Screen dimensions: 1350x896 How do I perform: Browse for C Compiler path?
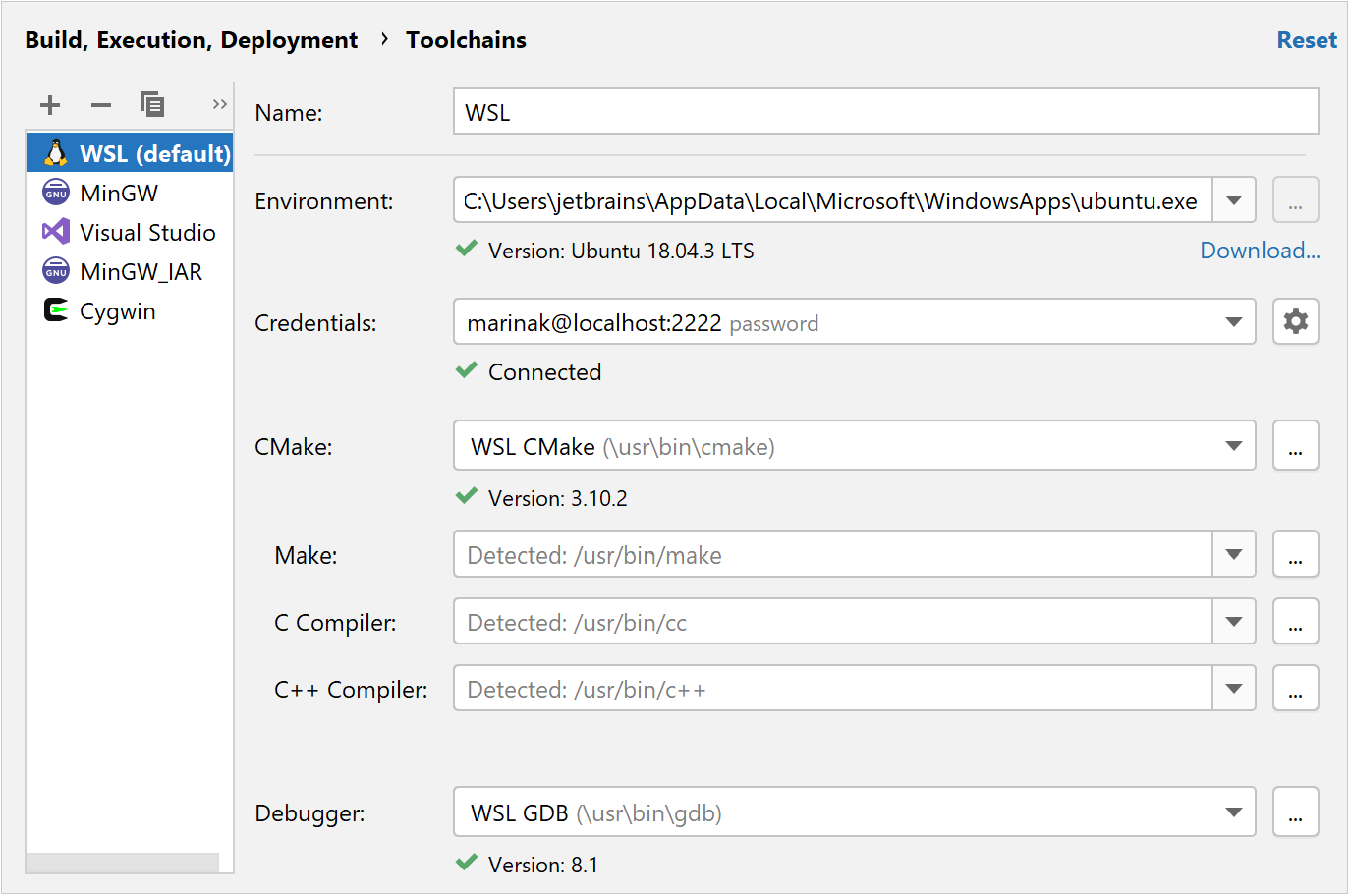click(x=1296, y=621)
